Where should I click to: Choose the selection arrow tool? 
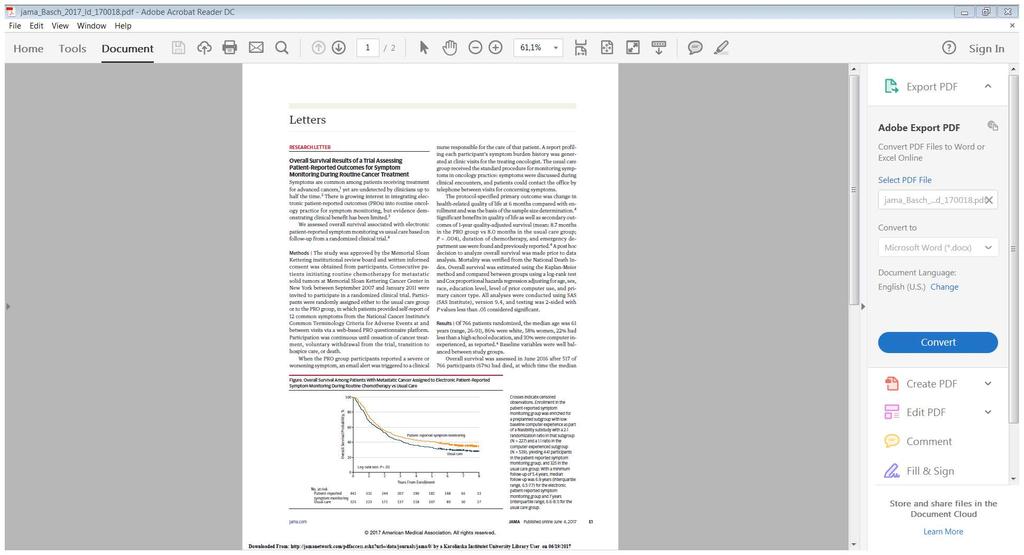tap(424, 48)
